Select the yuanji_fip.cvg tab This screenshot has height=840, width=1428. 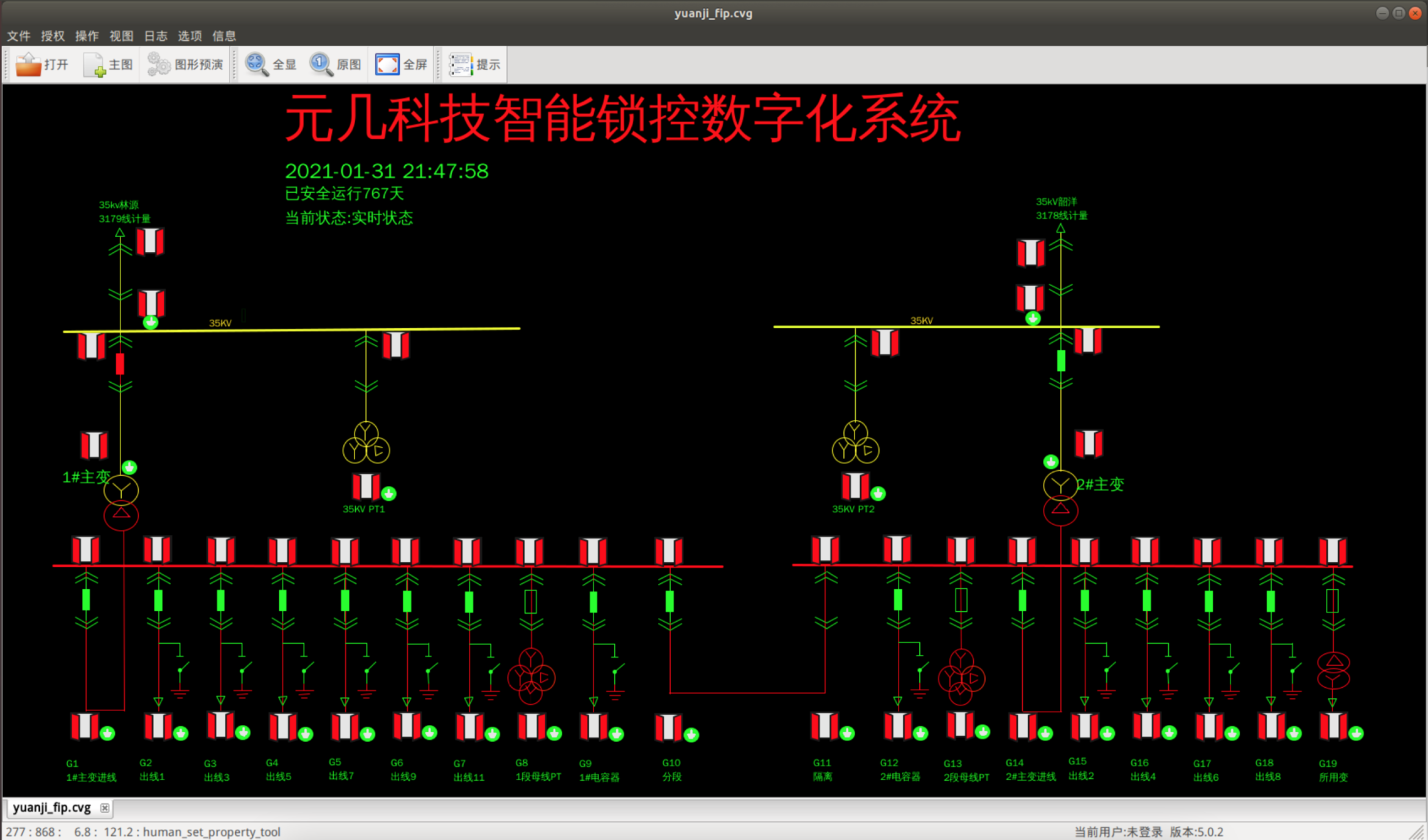point(52,808)
